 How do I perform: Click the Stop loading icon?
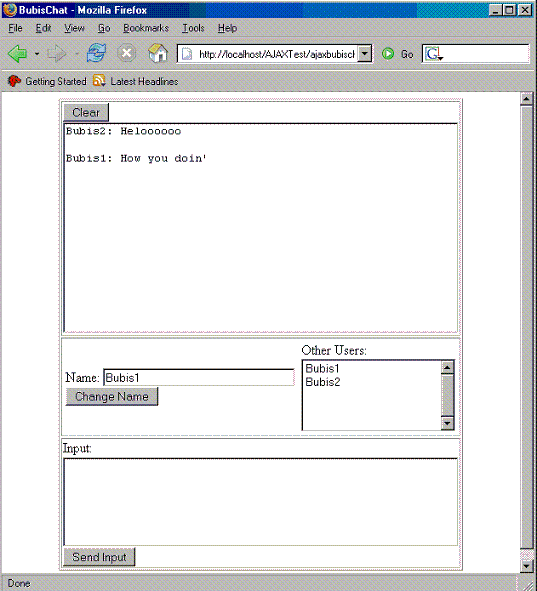click(127, 53)
